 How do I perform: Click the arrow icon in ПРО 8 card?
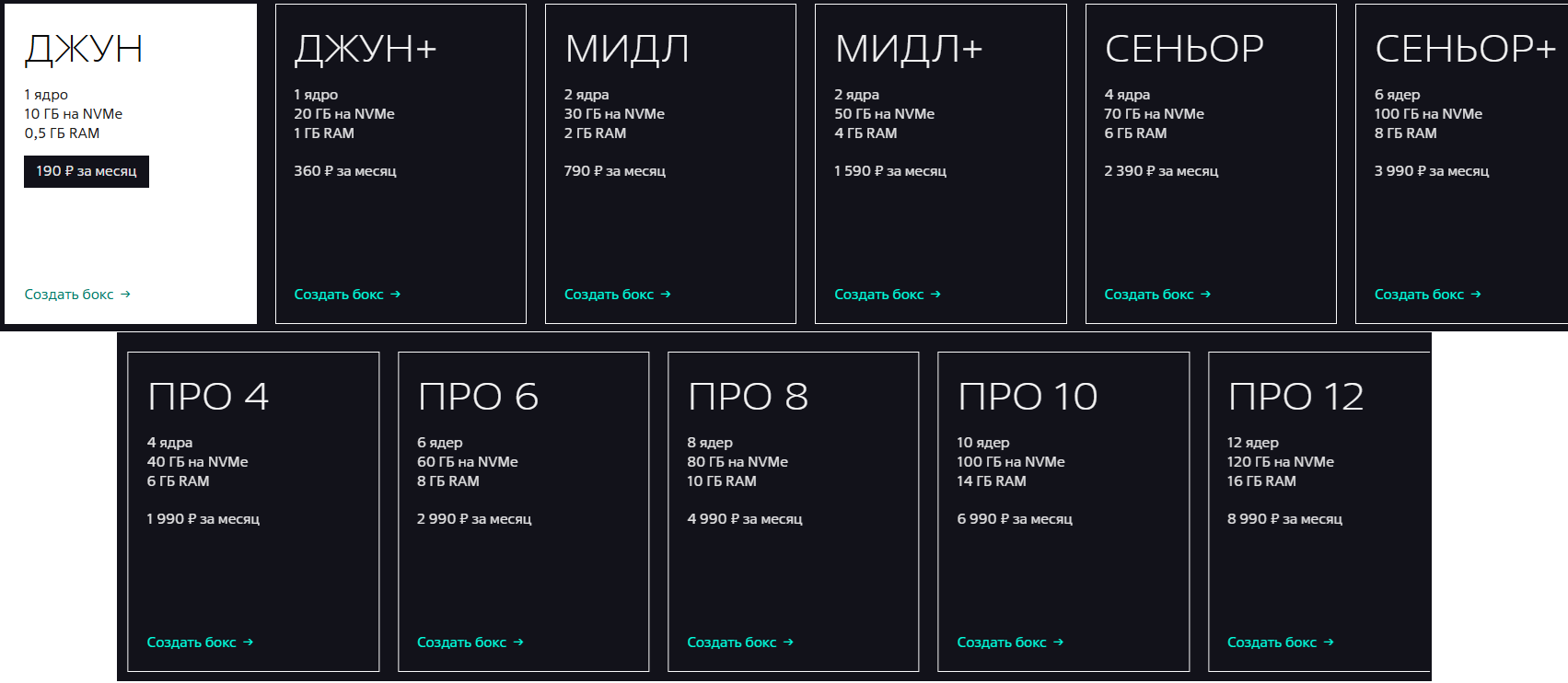[788, 642]
